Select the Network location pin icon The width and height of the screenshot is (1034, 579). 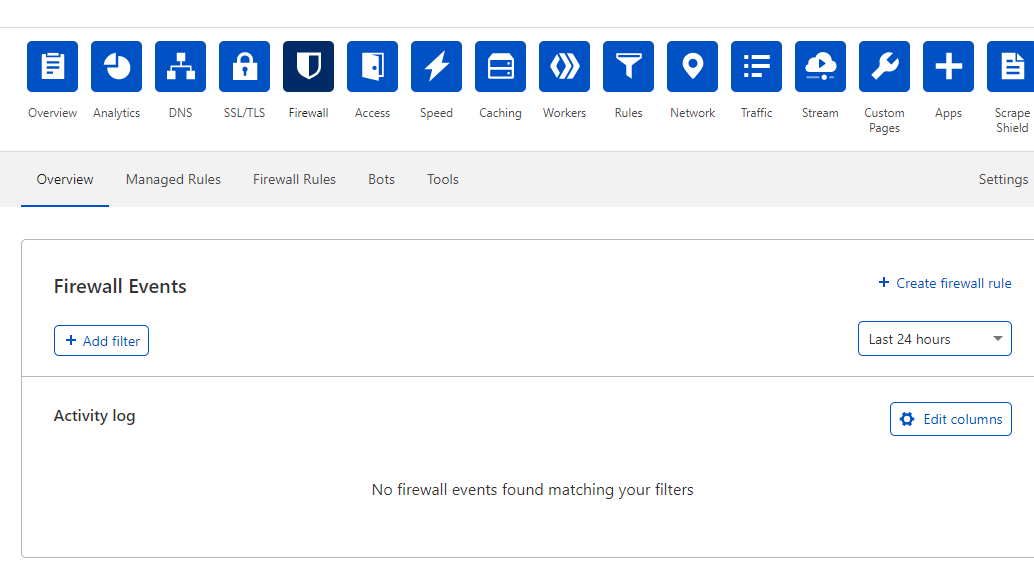click(x=692, y=67)
